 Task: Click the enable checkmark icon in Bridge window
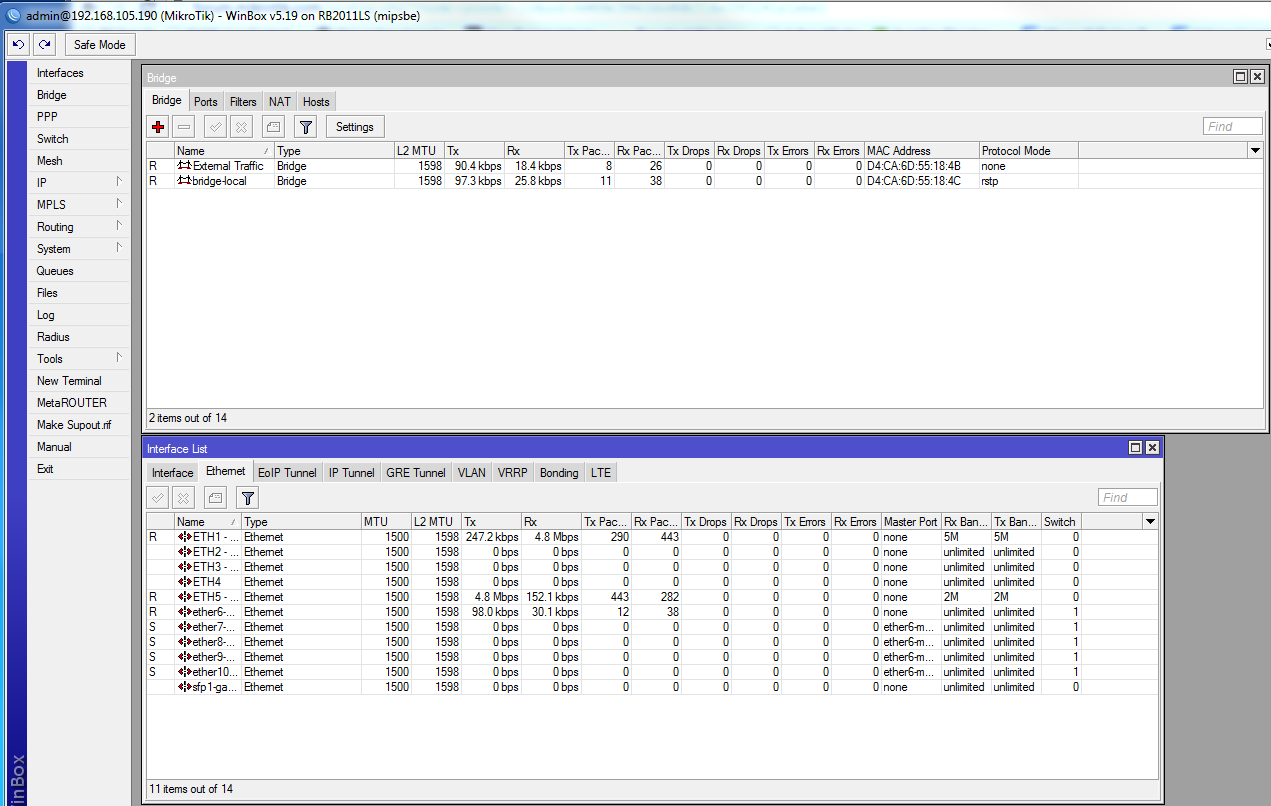coord(215,127)
